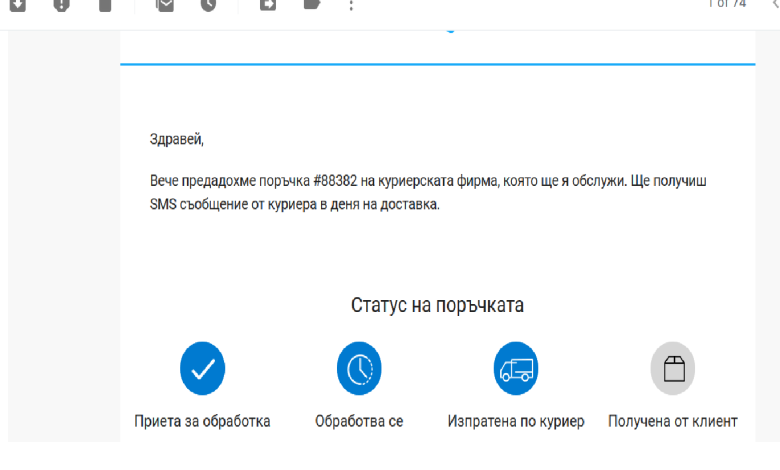This screenshot has width=780, height=470.
Task: Open the Labels tag icon
Action: pos(311,5)
